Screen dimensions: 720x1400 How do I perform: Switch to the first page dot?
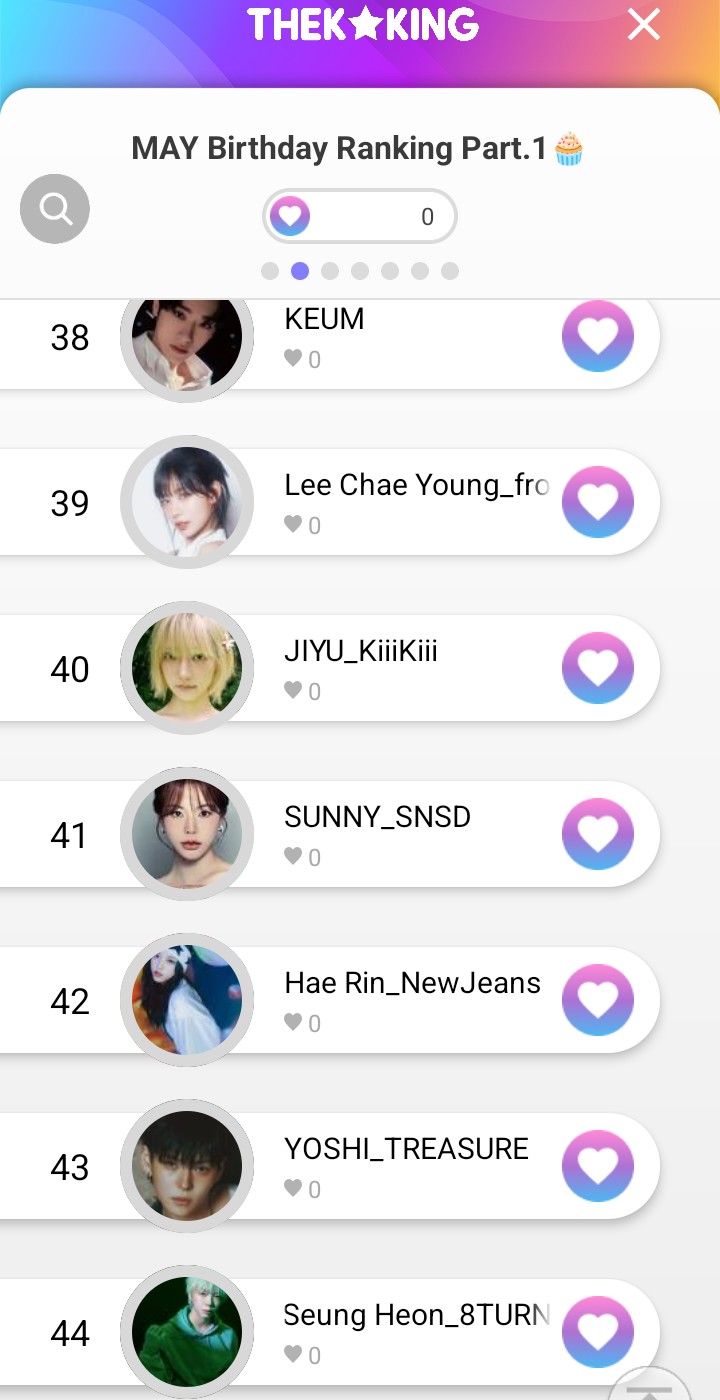click(x=270, y=271)
